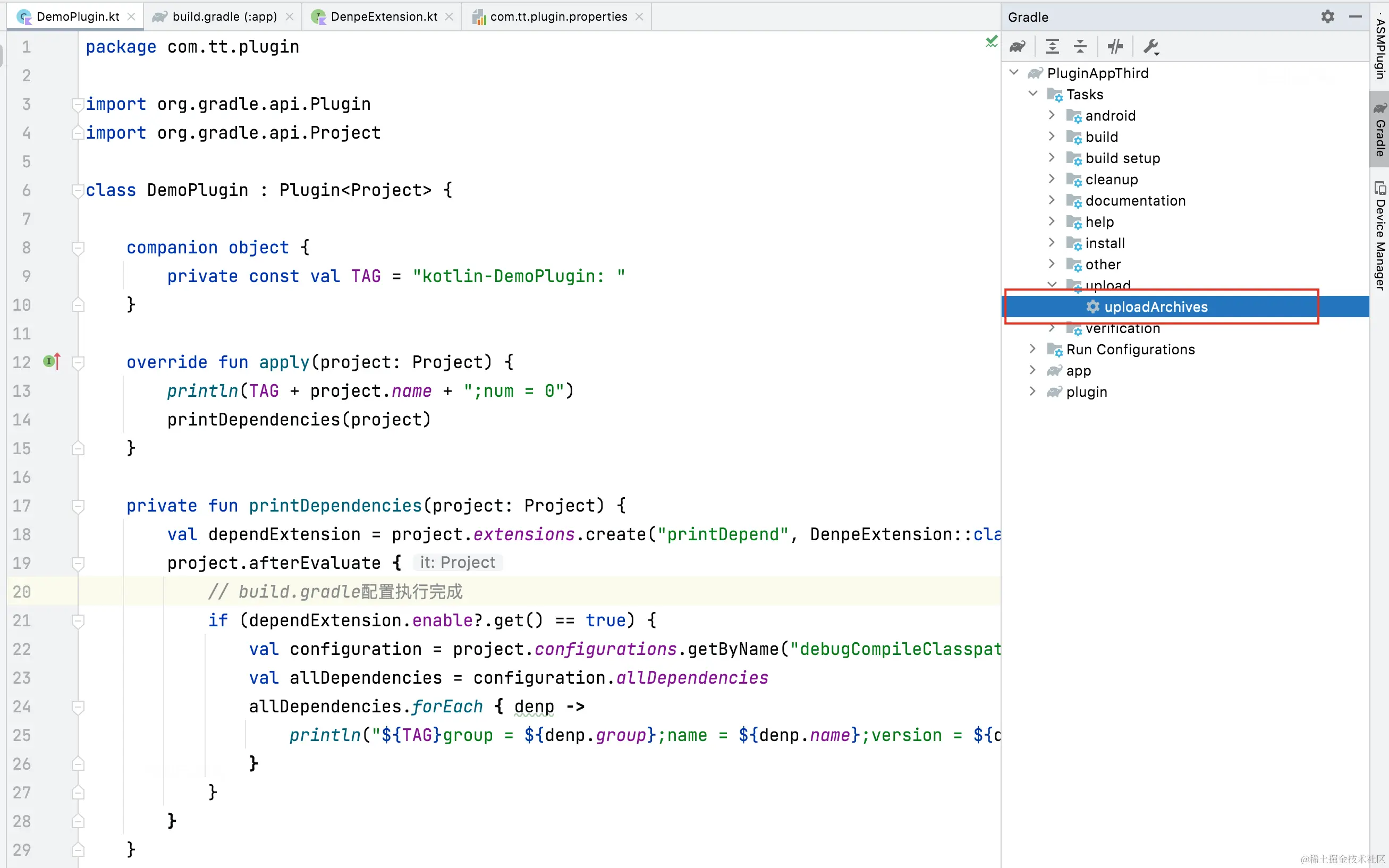Click the override gutter icon on line 12
This screenshot has height=868, width=1389.
52,362
